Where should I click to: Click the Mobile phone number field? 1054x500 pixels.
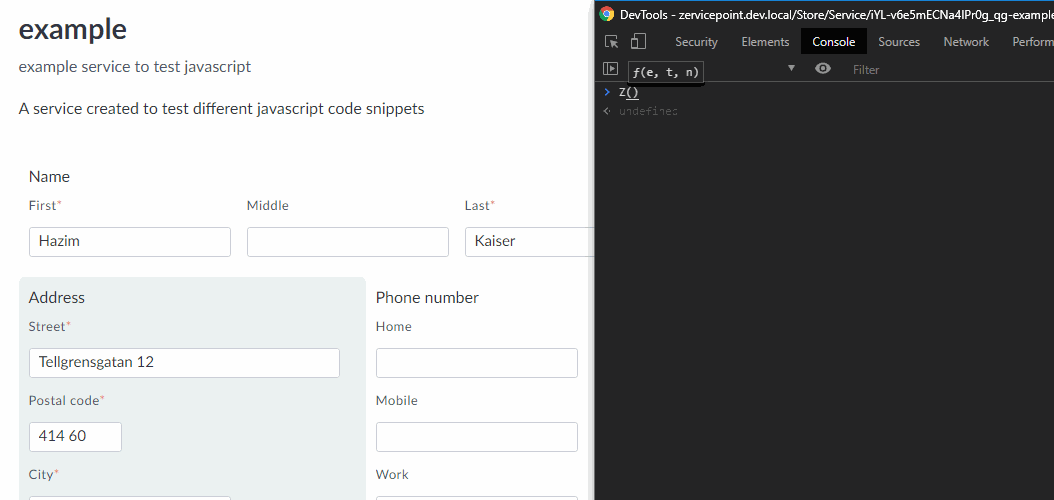[476, 436]
